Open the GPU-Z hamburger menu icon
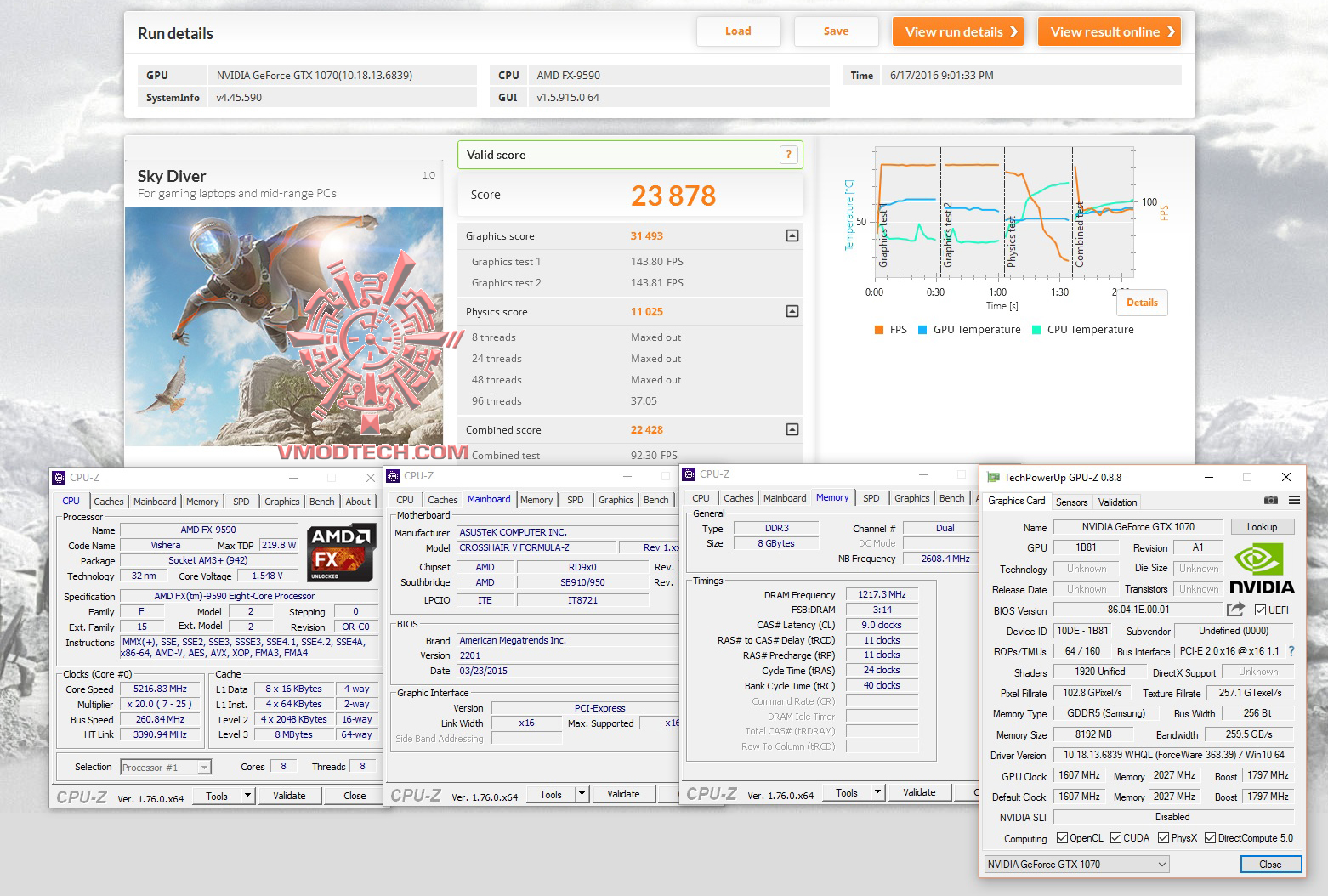 (1294, 501)
